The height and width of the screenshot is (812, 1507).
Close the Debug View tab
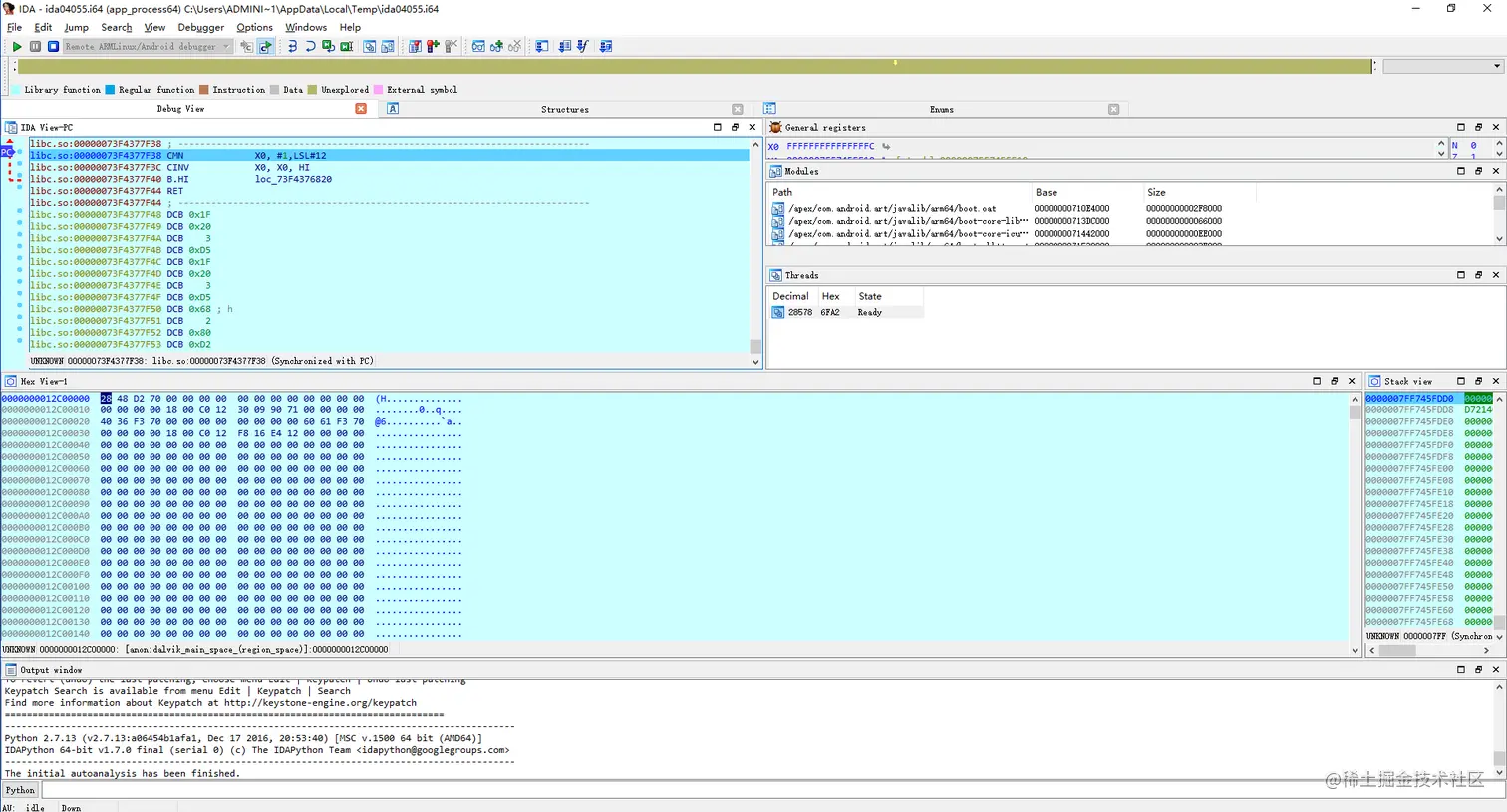361,109
